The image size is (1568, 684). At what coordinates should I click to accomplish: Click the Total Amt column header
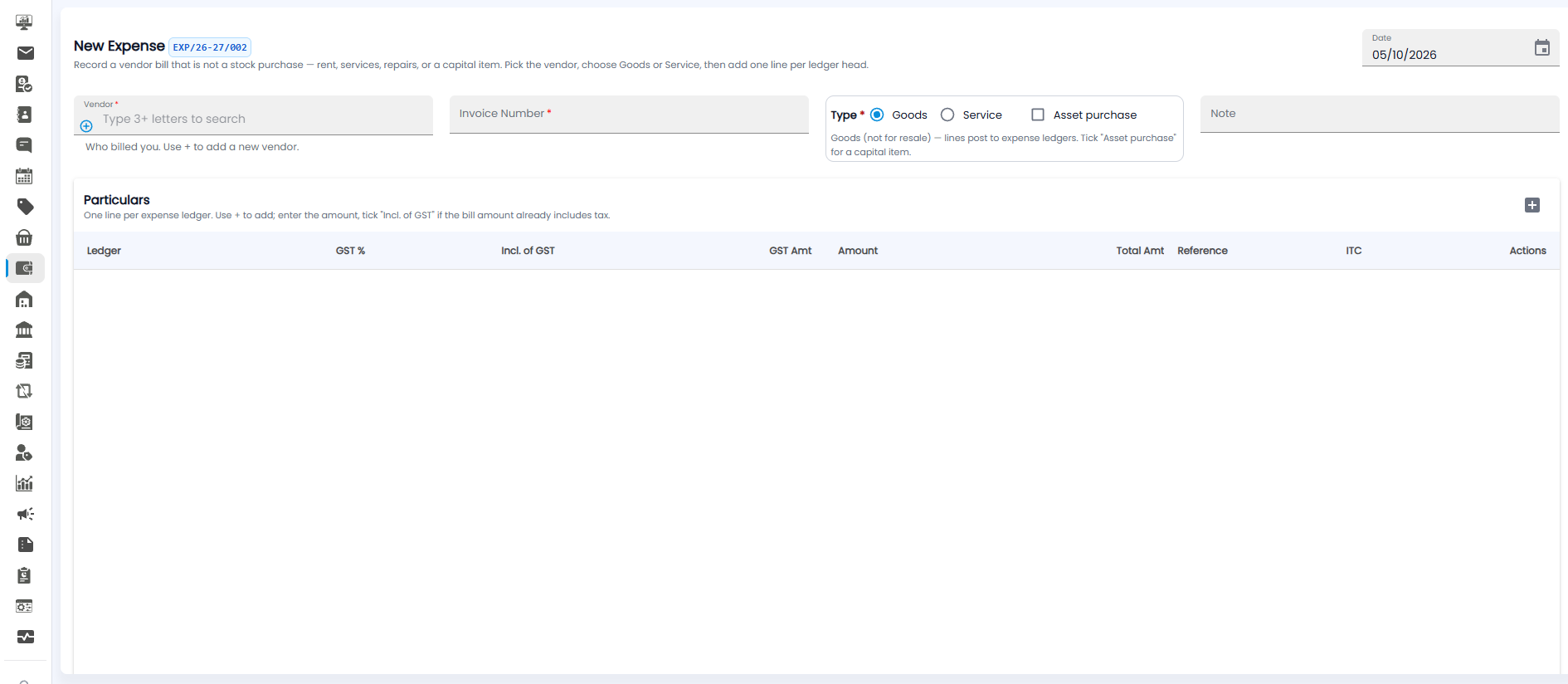tap(1140, 251)
